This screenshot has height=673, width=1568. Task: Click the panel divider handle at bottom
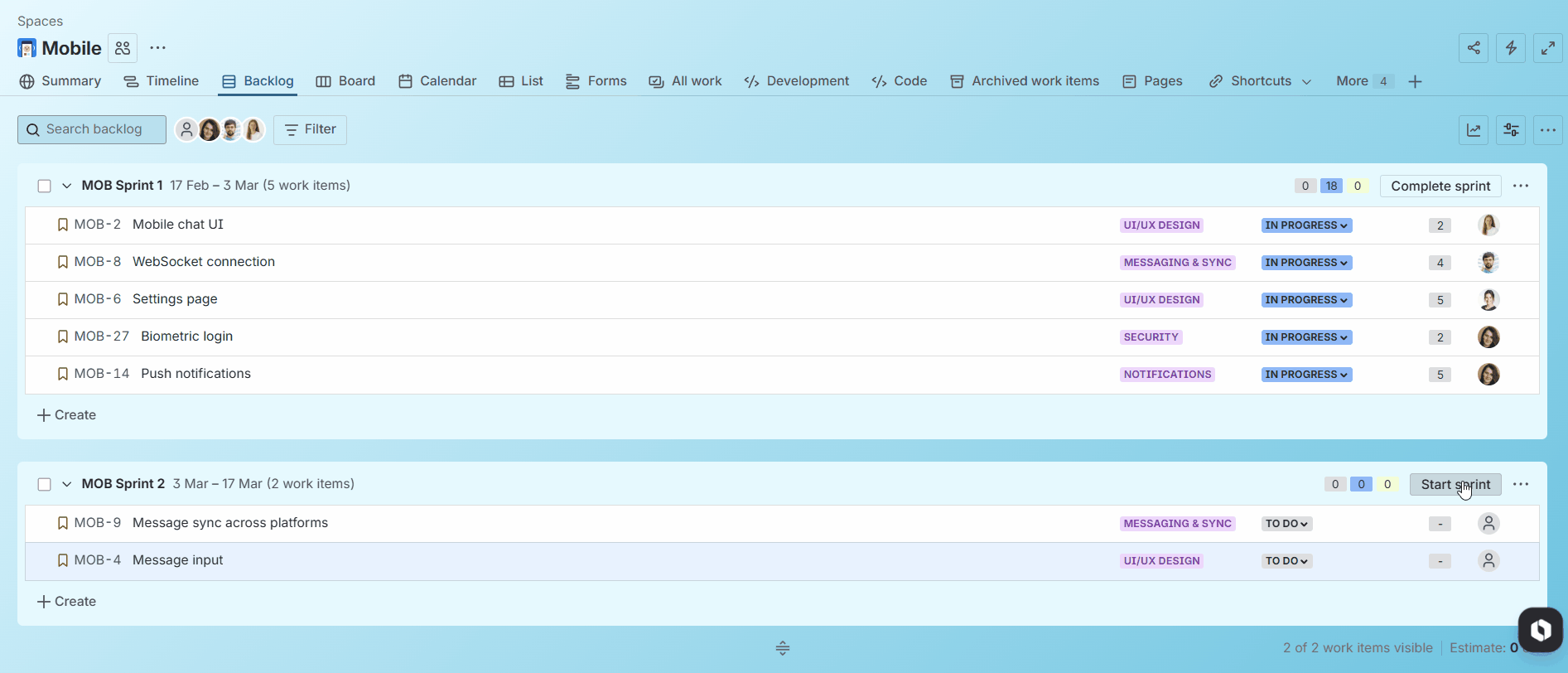tap(783, 648)
